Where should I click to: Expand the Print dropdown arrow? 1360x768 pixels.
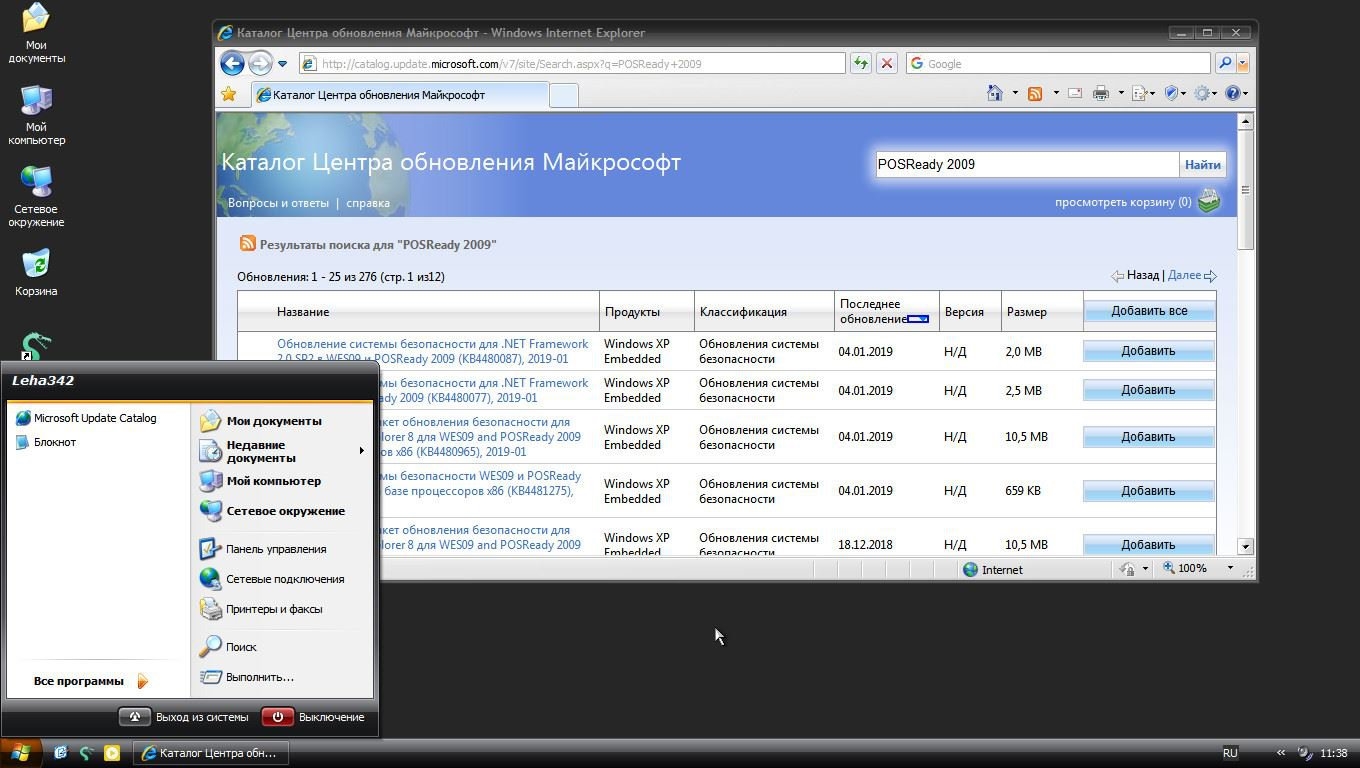tap(1121, 93)
